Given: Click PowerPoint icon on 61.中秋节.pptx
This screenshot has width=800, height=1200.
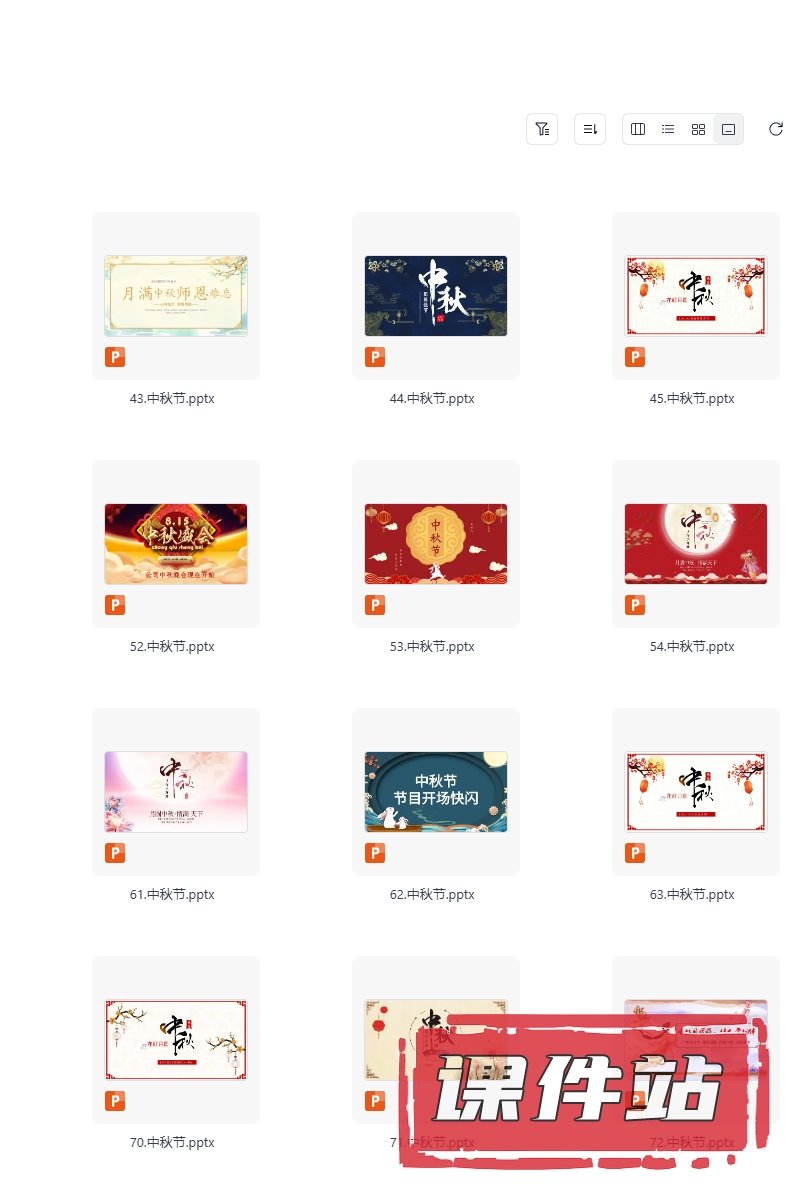Looking at the screenshot, I should pos(115,853).
